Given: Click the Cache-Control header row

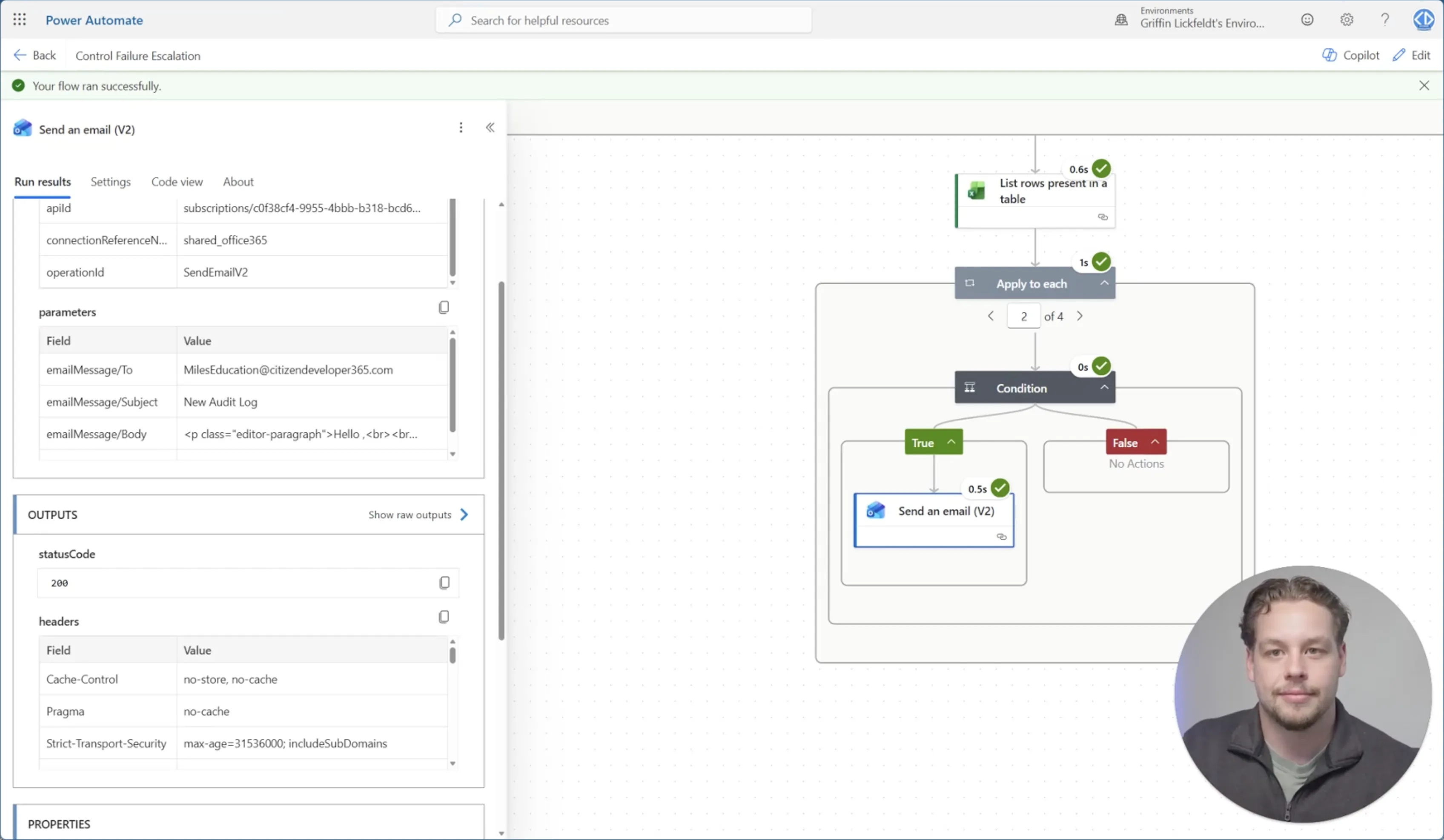Looking at the screenshot, I should [244, 679].
